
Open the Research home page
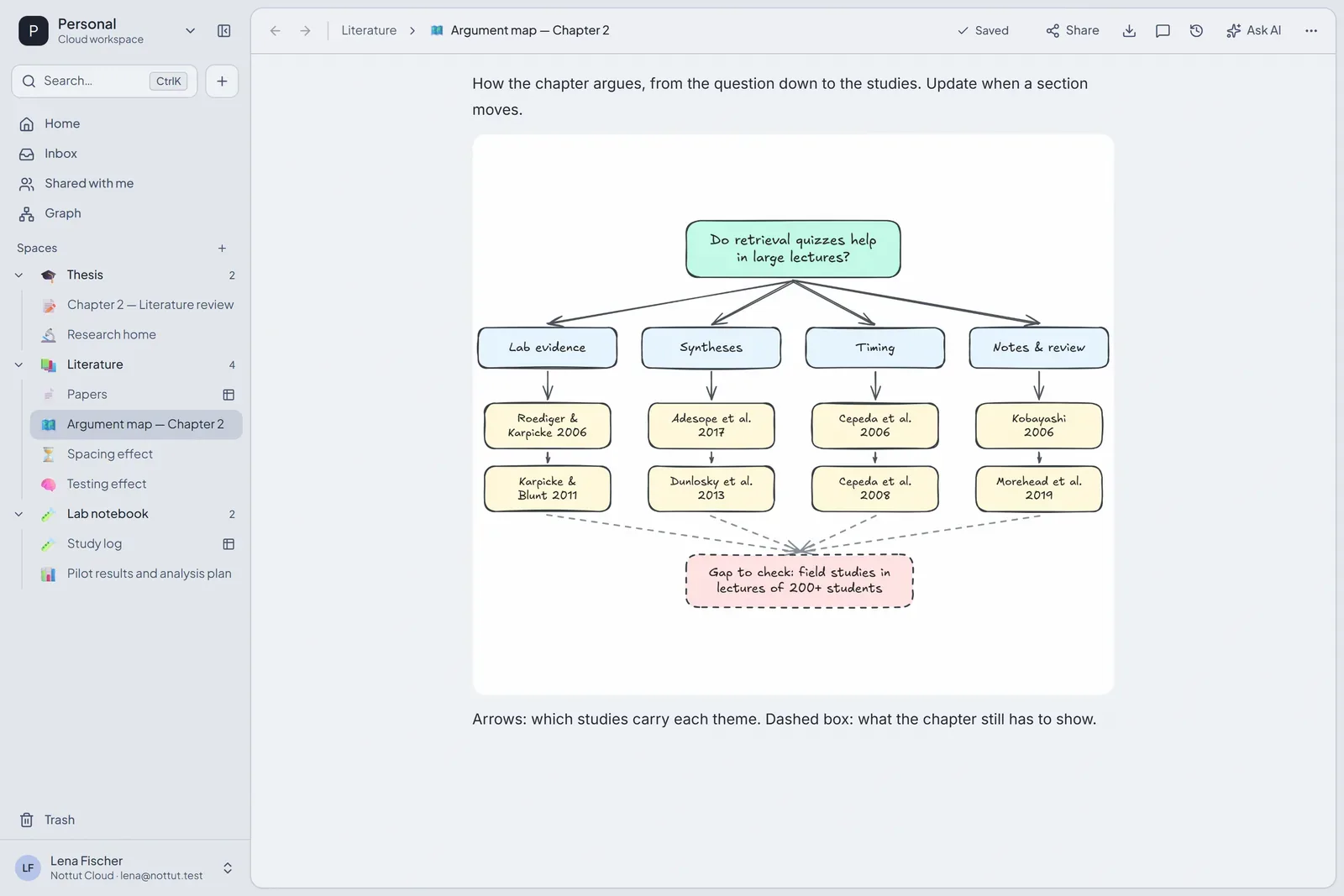[136, 335]
